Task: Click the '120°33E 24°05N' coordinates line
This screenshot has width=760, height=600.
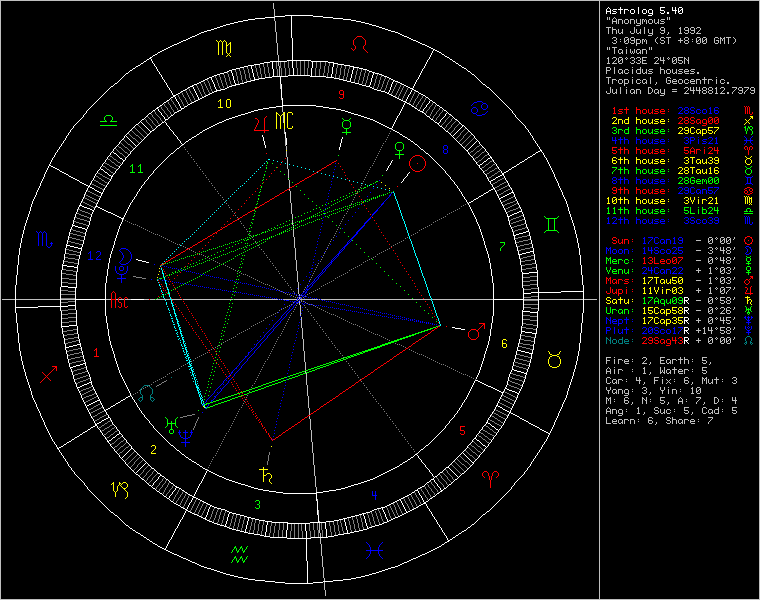Action: coord(648,61)
